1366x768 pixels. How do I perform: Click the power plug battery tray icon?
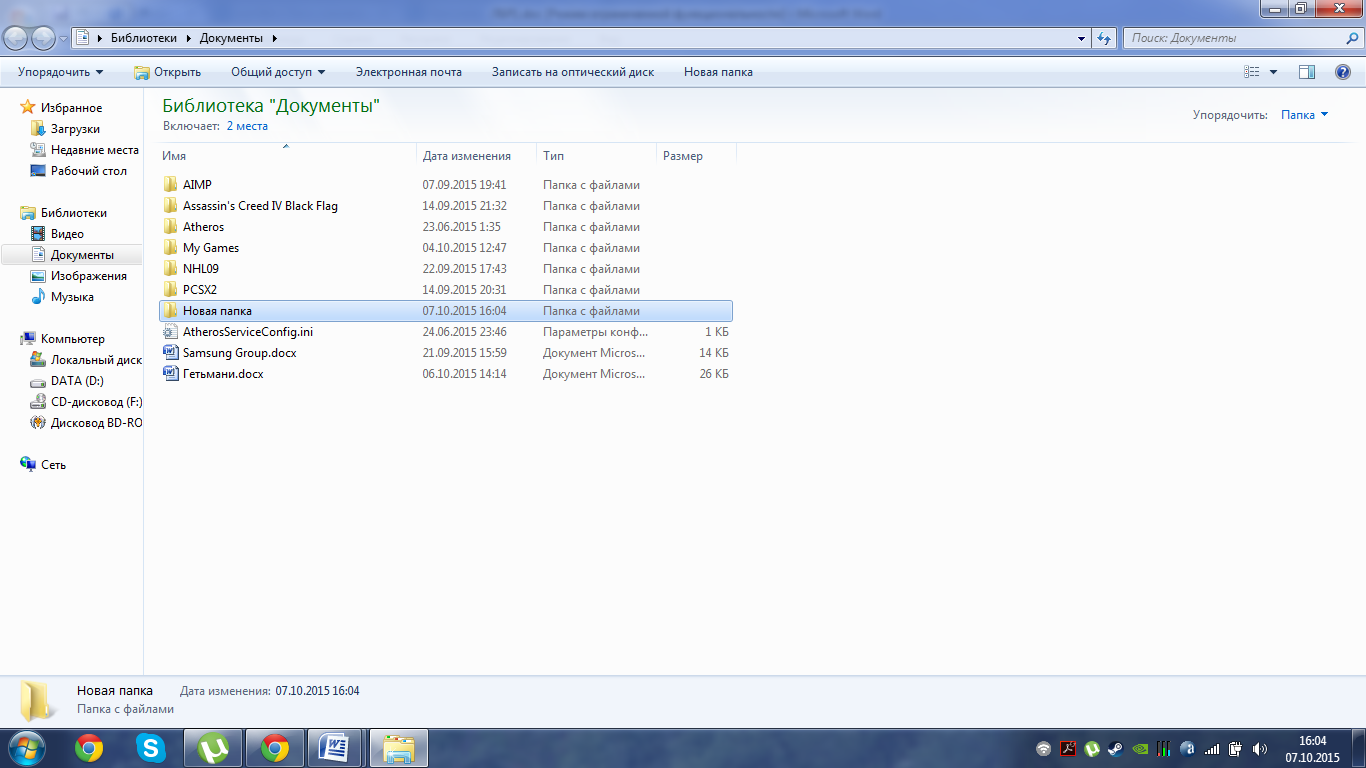[1235, 748]
